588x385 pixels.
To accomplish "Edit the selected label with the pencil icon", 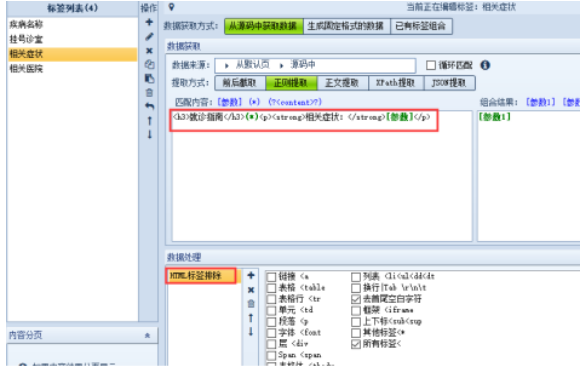I will click(x=149, y=36).
